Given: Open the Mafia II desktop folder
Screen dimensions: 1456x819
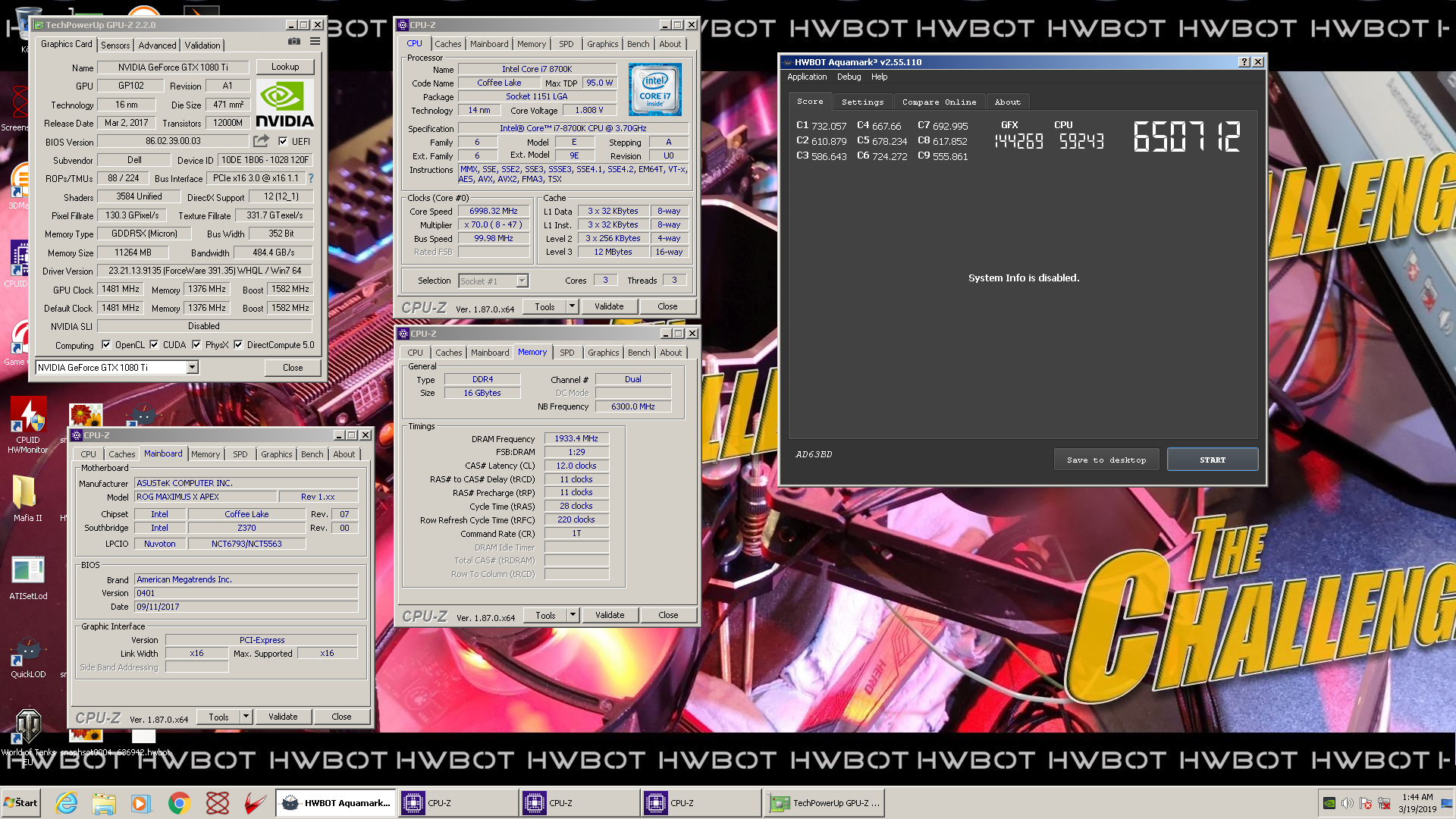Looking at the screenshot, I should (27, 499).
